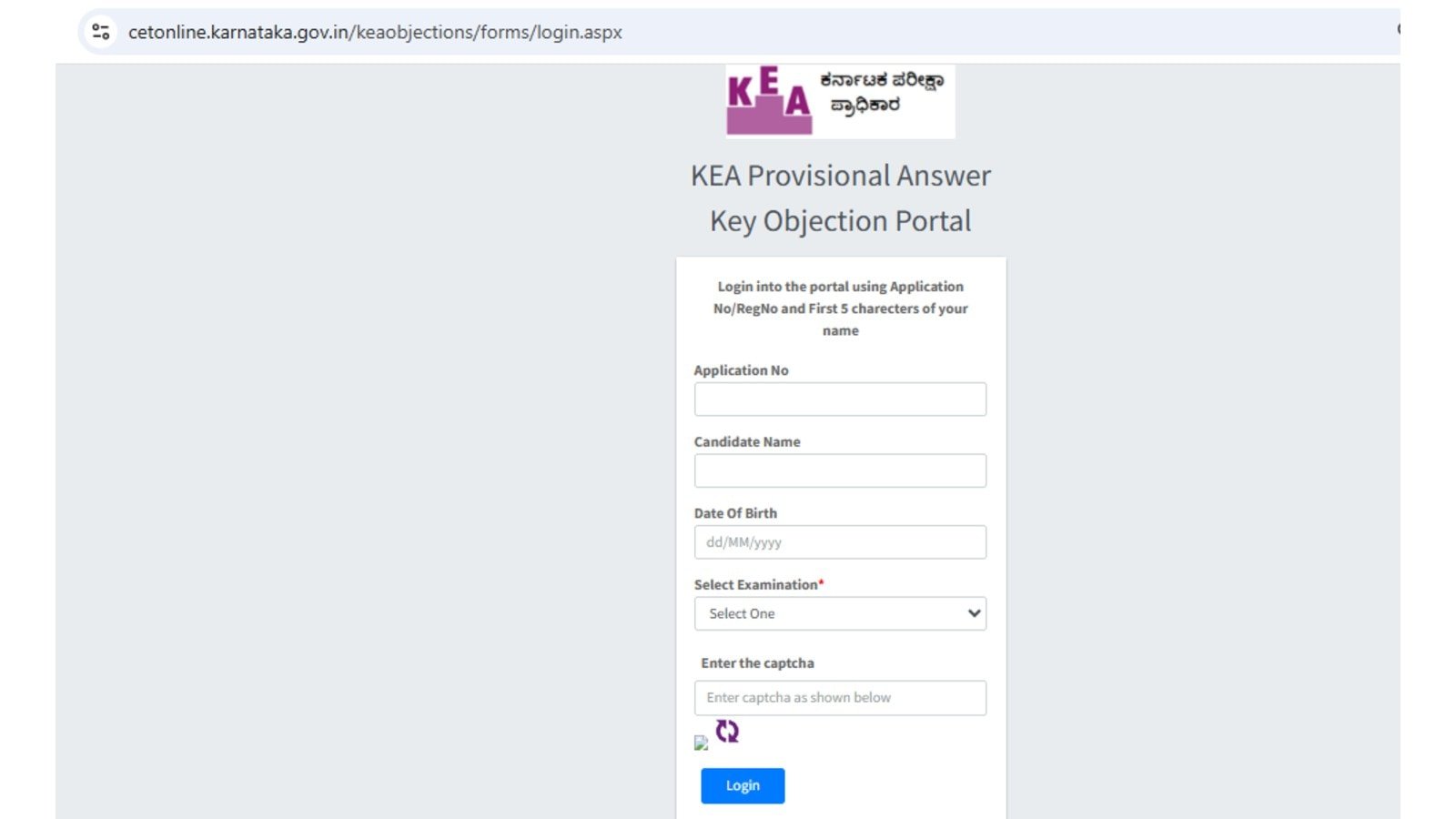The height and width of the screenshot is (819, 1456).
Task: Click the browser address bar URL
Action: (375, 32)
